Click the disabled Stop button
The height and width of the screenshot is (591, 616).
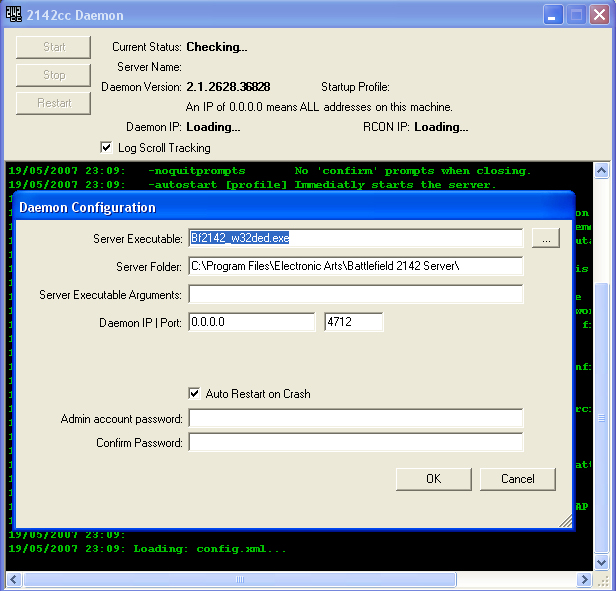click(53, 75)
